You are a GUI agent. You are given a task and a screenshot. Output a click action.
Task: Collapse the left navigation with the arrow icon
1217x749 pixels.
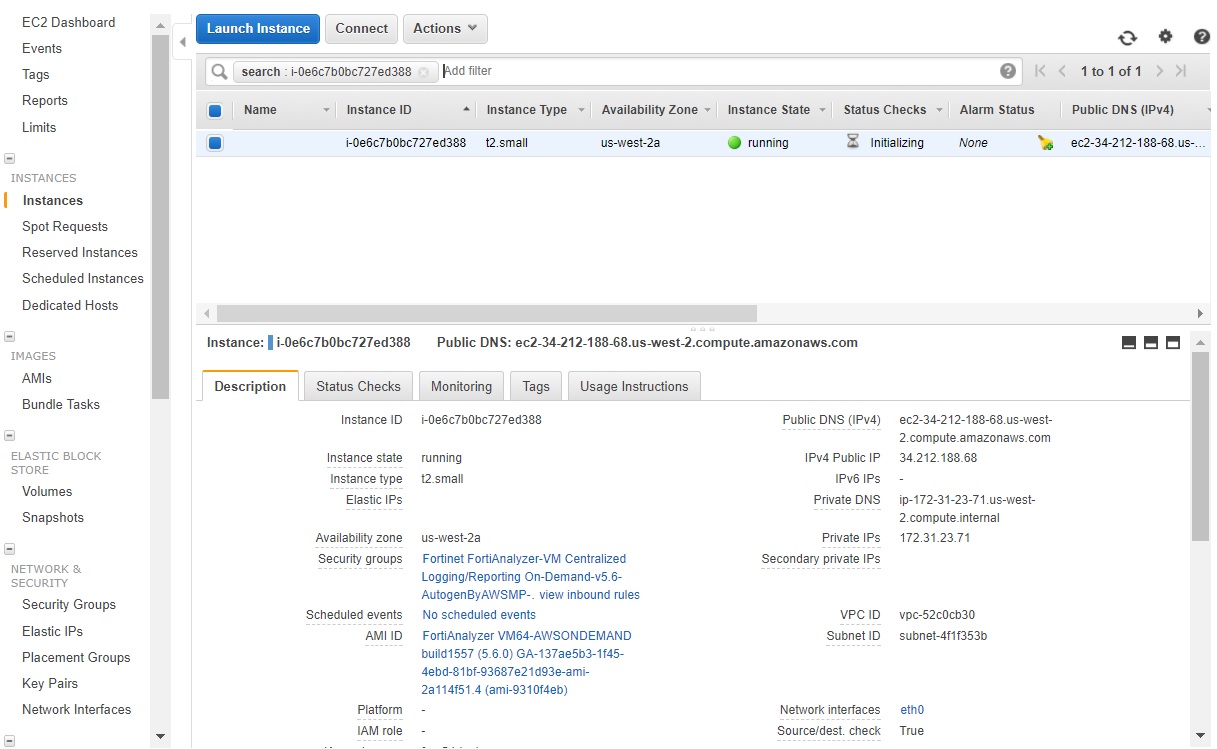click(183, 43)
